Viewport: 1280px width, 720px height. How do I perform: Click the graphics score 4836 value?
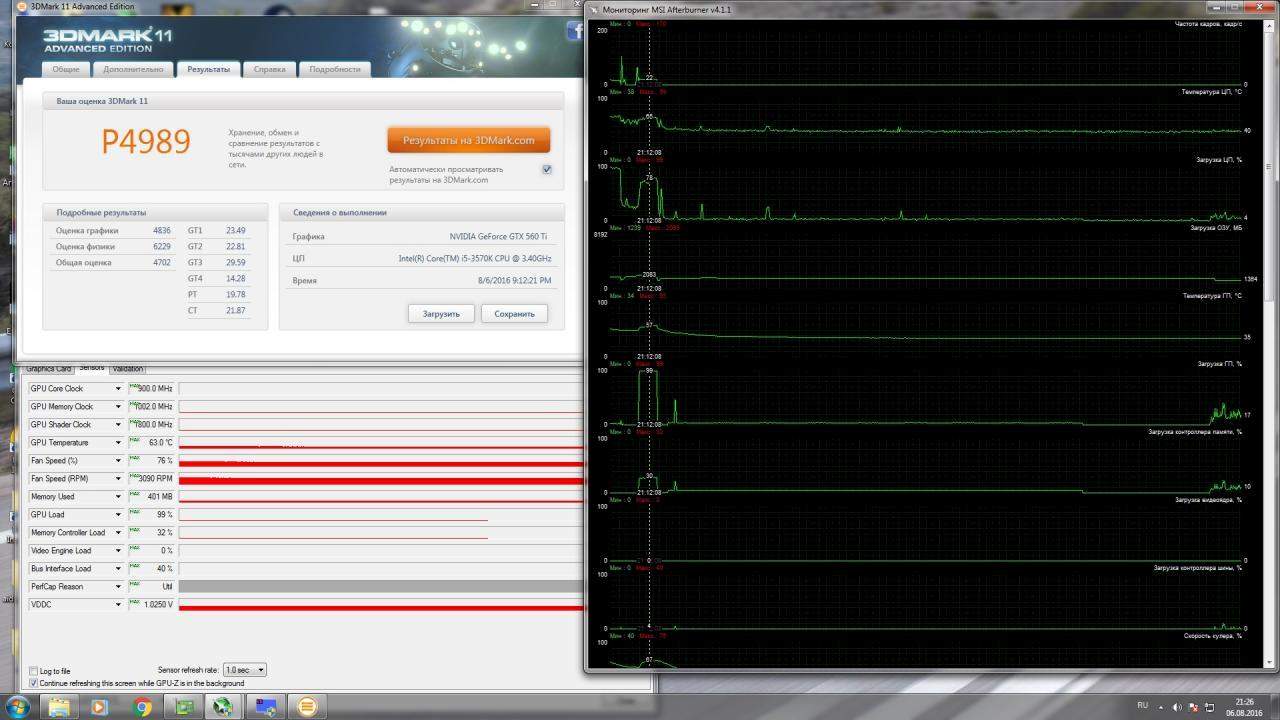tap(162, 230)
